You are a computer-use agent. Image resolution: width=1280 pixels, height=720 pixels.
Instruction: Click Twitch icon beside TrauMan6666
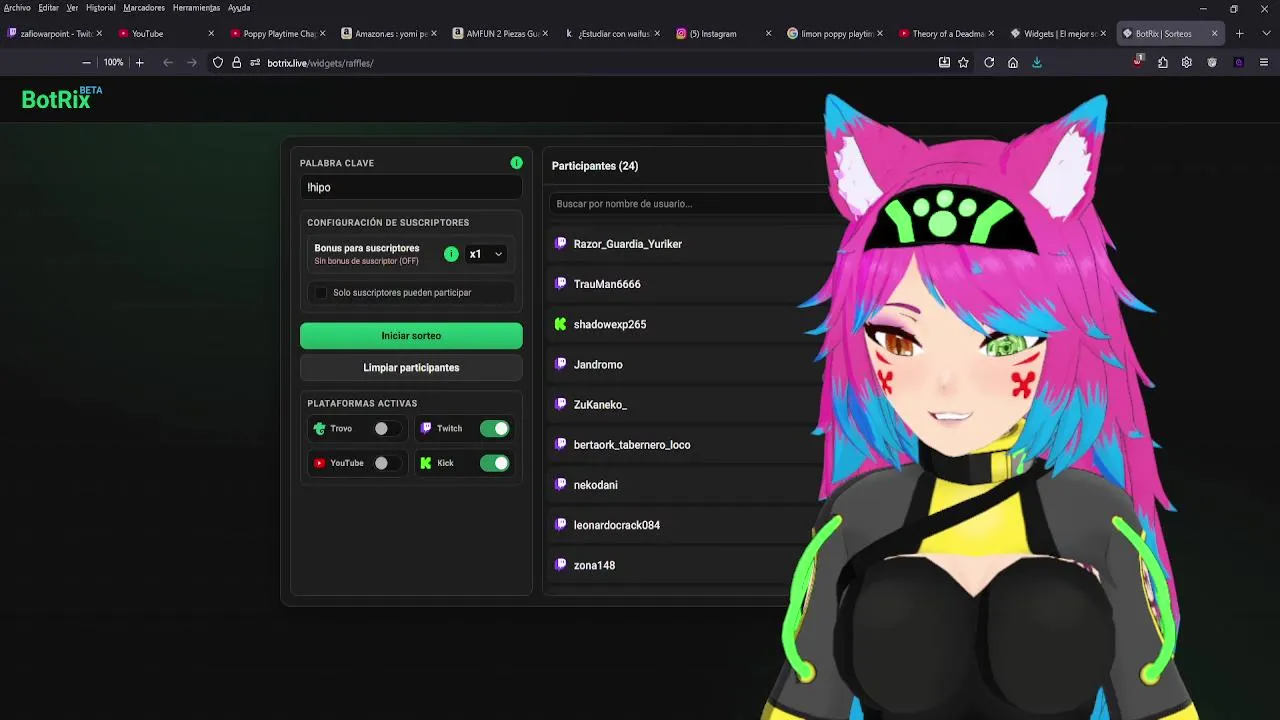561,284
